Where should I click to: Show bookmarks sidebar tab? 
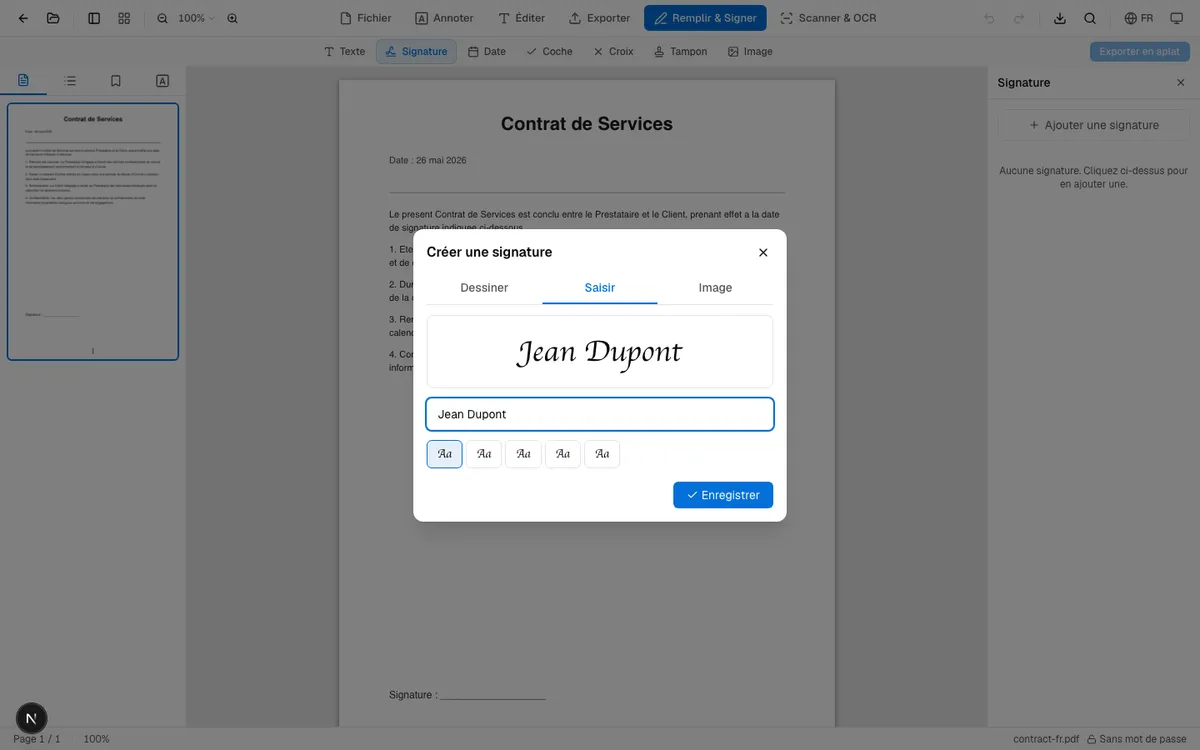[x=116, y=81]
